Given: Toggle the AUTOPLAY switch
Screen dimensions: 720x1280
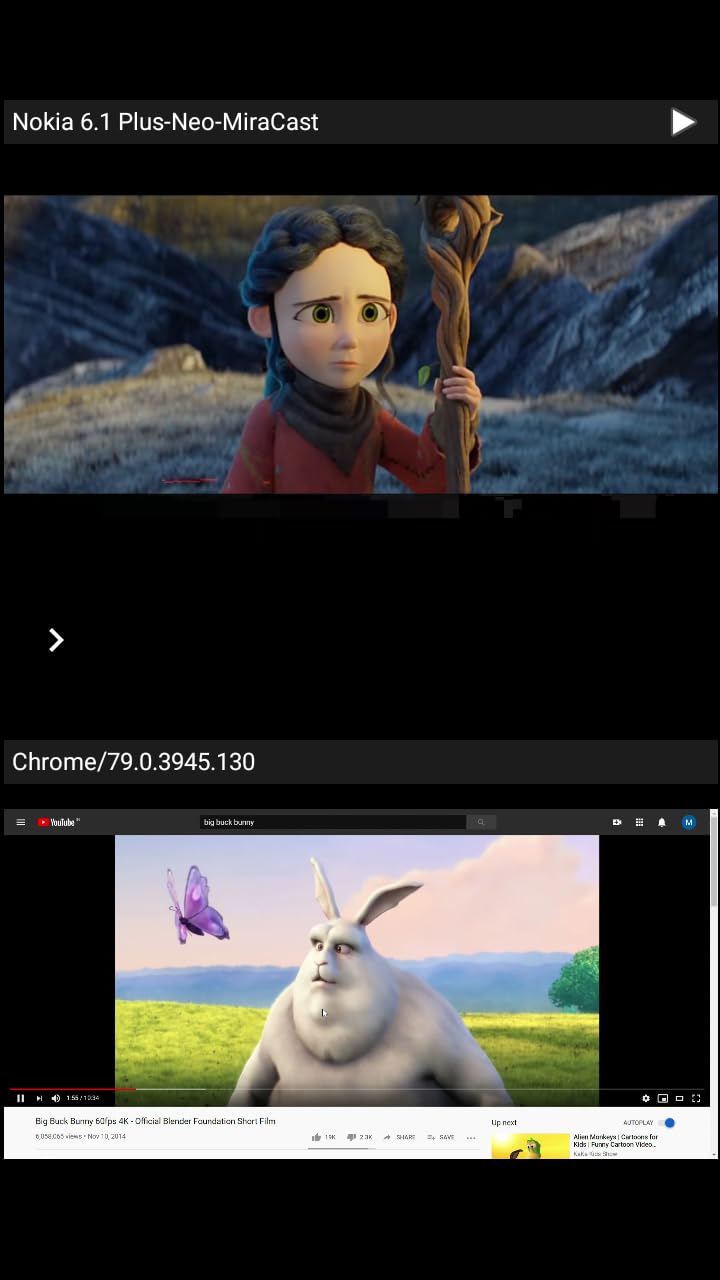Looking at the screenshot, I should (x=668, y=1123).
